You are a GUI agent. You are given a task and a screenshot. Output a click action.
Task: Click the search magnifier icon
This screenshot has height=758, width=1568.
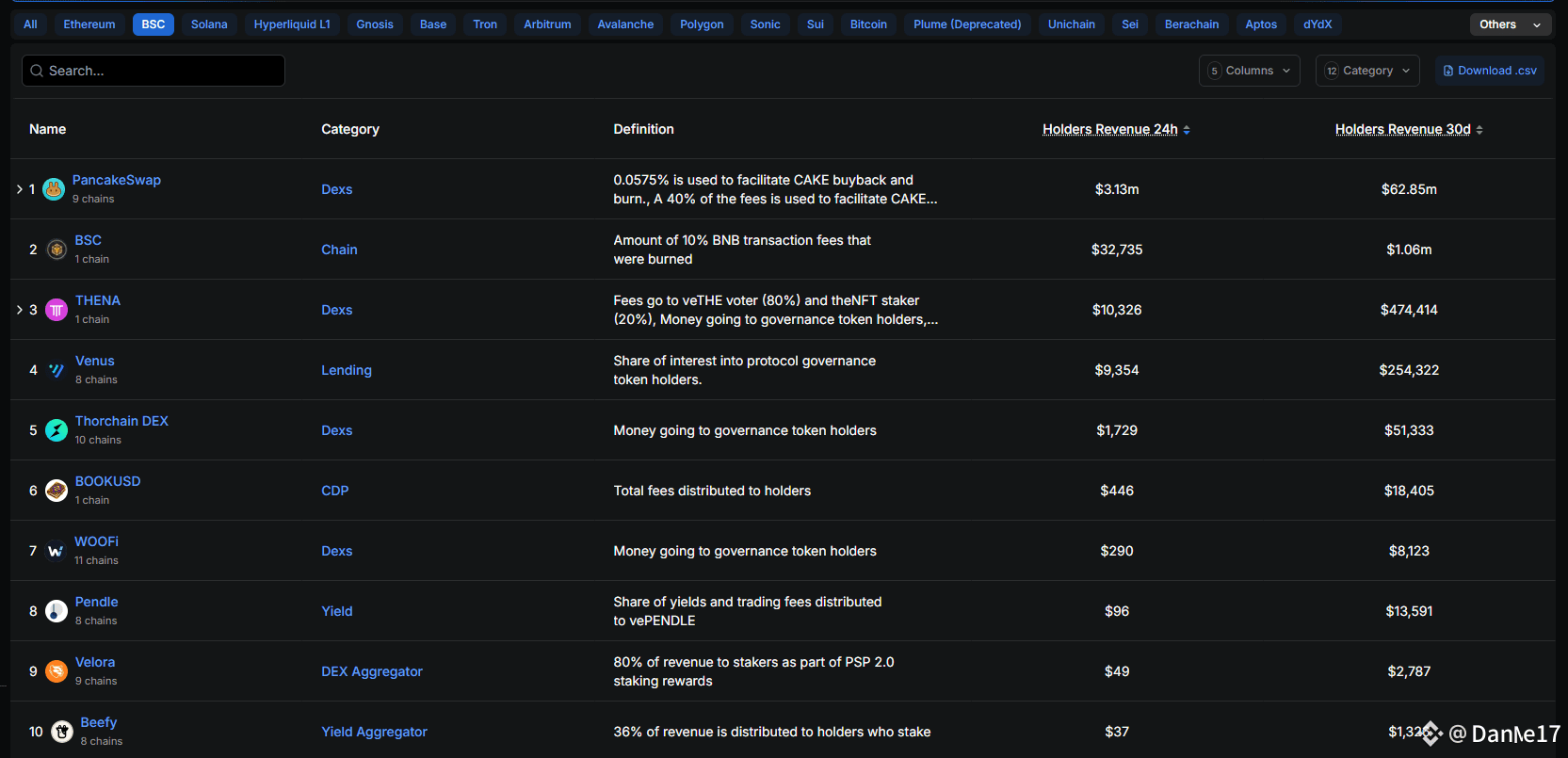pos(37,71)
